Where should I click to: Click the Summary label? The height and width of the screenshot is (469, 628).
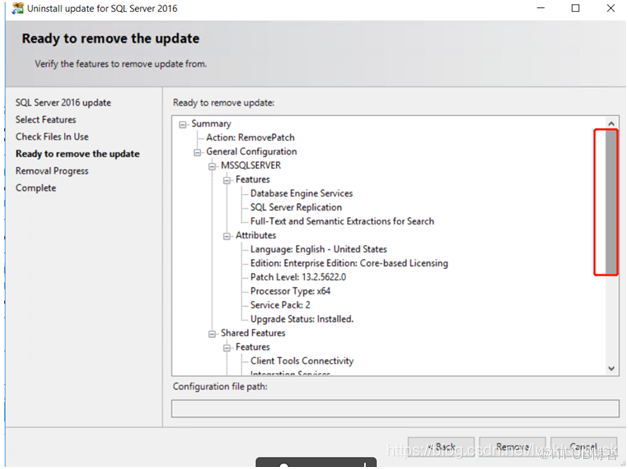pyautogui.click(x=211, y=124)
